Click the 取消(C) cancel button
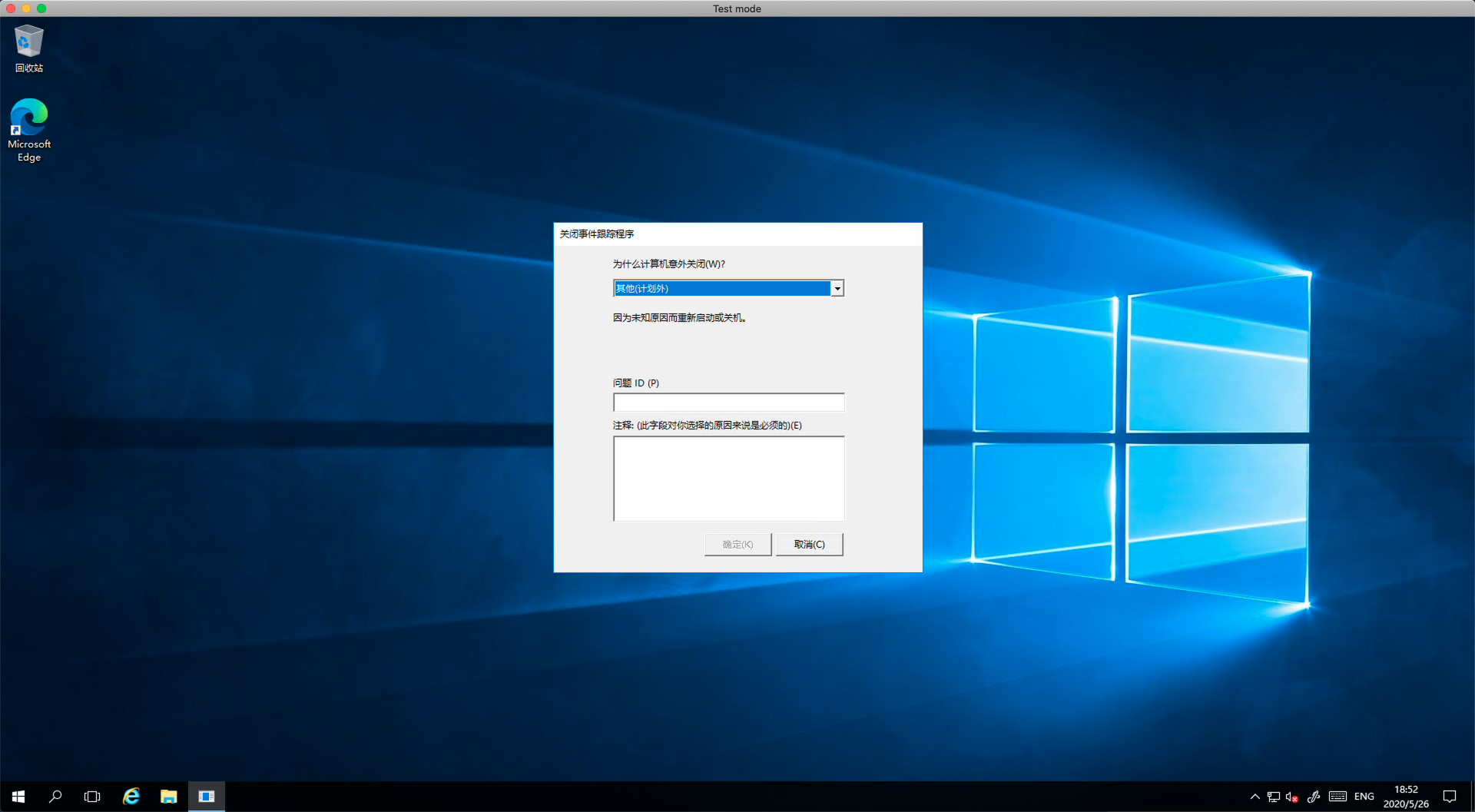 pos(809,545)
